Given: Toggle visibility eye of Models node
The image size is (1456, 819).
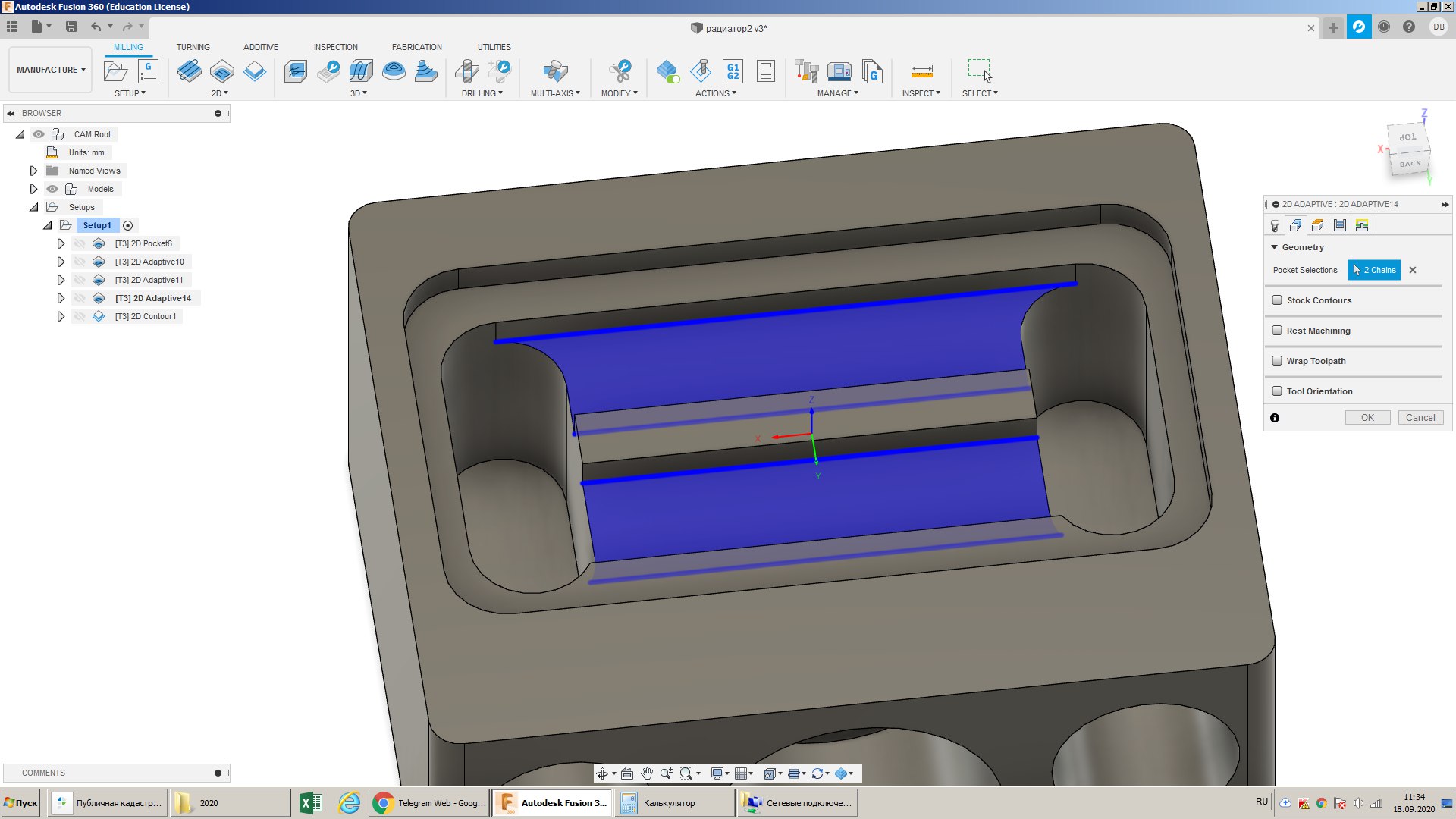Looking at the screenshot, I should tap(52, 189).
